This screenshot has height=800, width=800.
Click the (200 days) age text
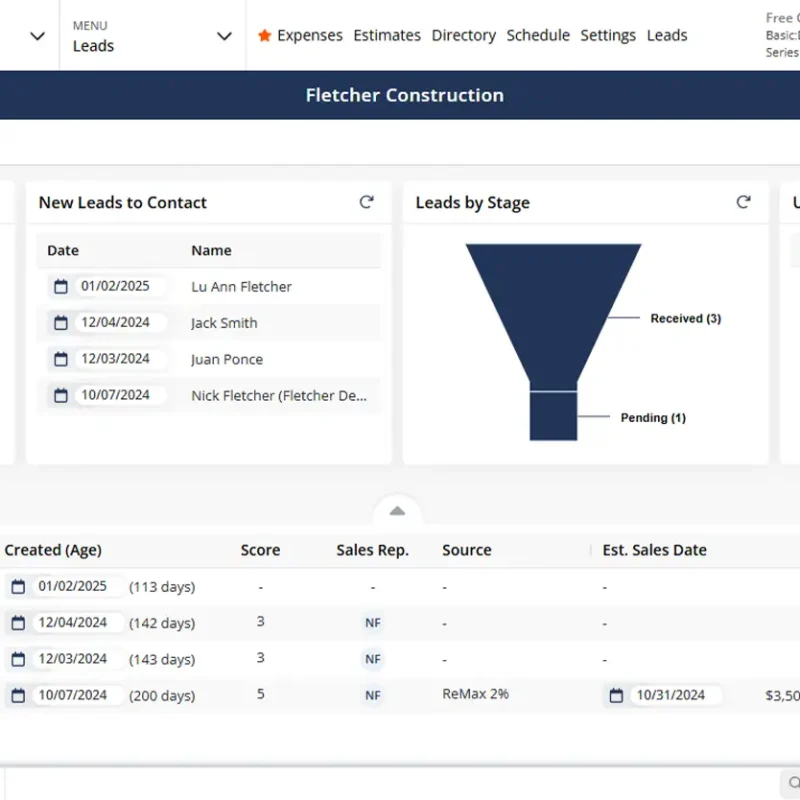[x=162, y=695]
